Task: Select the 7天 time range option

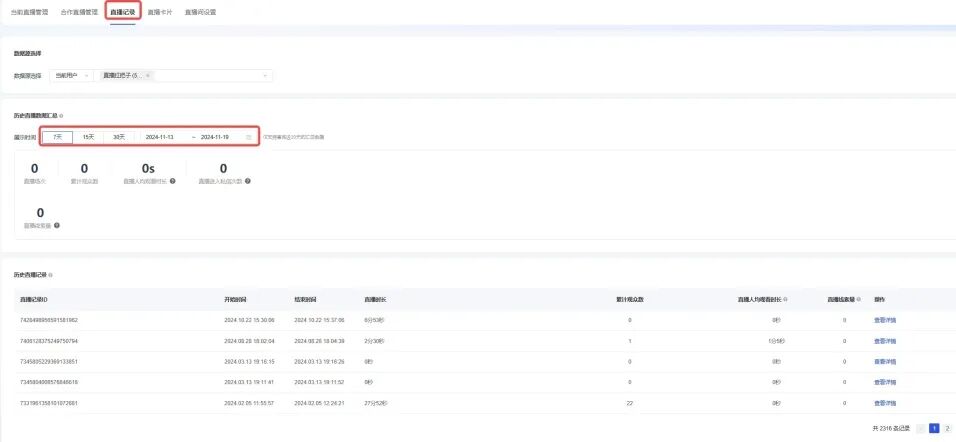Action: pyautogui.click(x=57, y=136)
